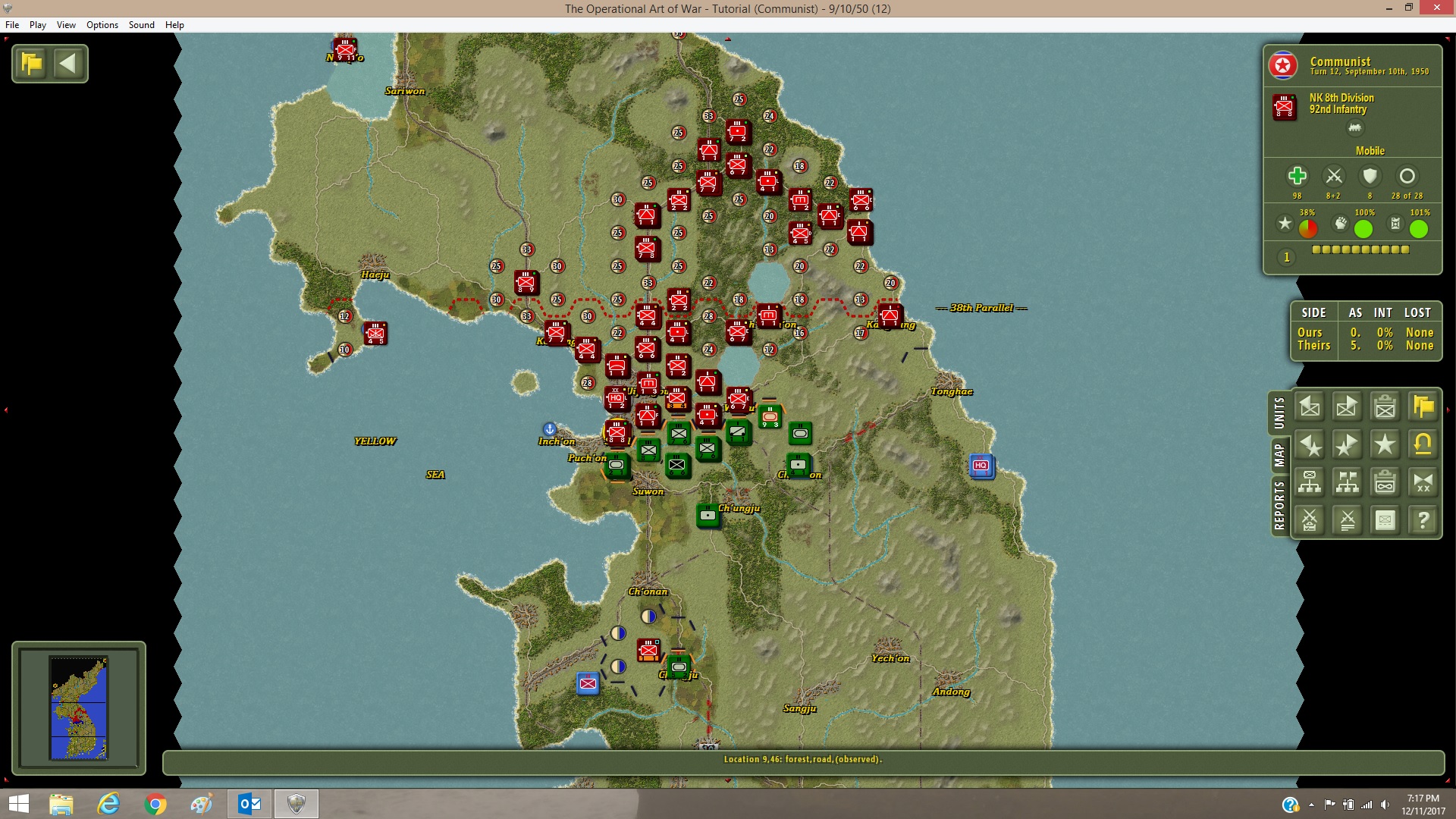Open Google Chrome from the taskbar

pyautogui.click(x=155, y=804)
